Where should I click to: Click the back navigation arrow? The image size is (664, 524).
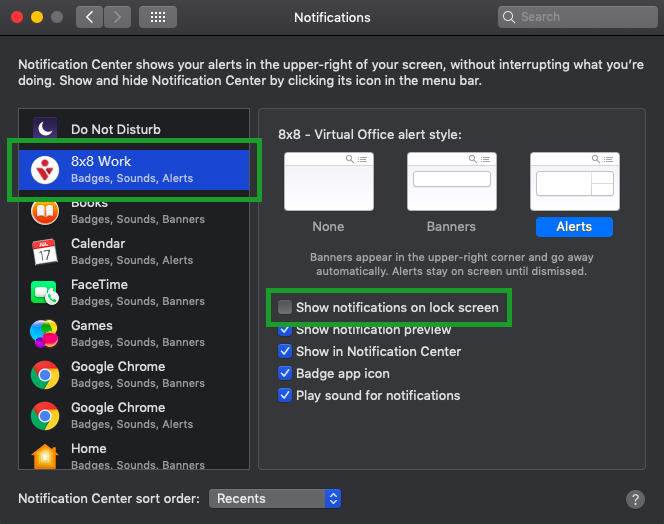click(89, 17)
